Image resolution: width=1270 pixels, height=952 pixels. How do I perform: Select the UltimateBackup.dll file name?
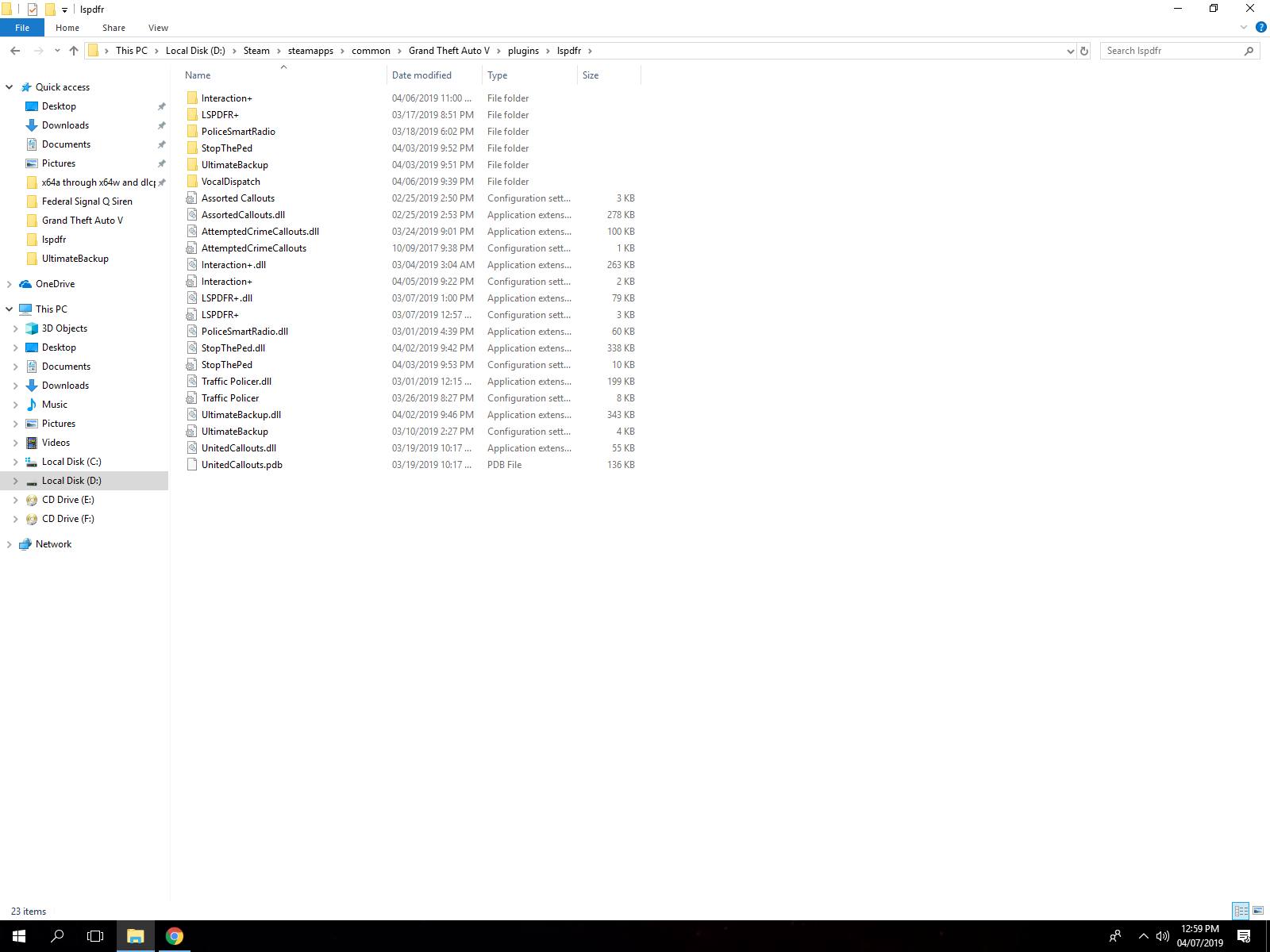pos(241,415)
